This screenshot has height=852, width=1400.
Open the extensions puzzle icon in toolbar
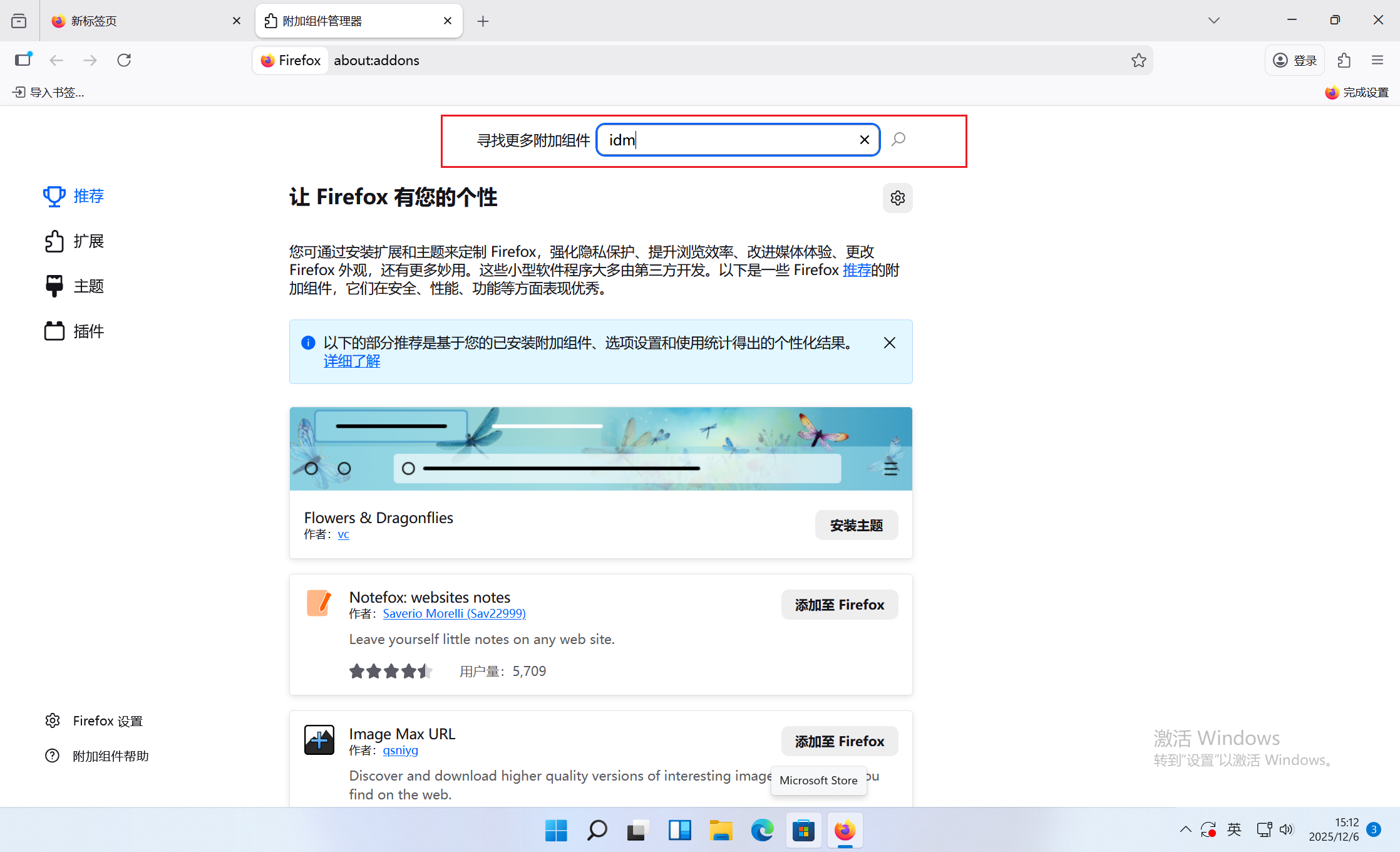click(1344, 60)
